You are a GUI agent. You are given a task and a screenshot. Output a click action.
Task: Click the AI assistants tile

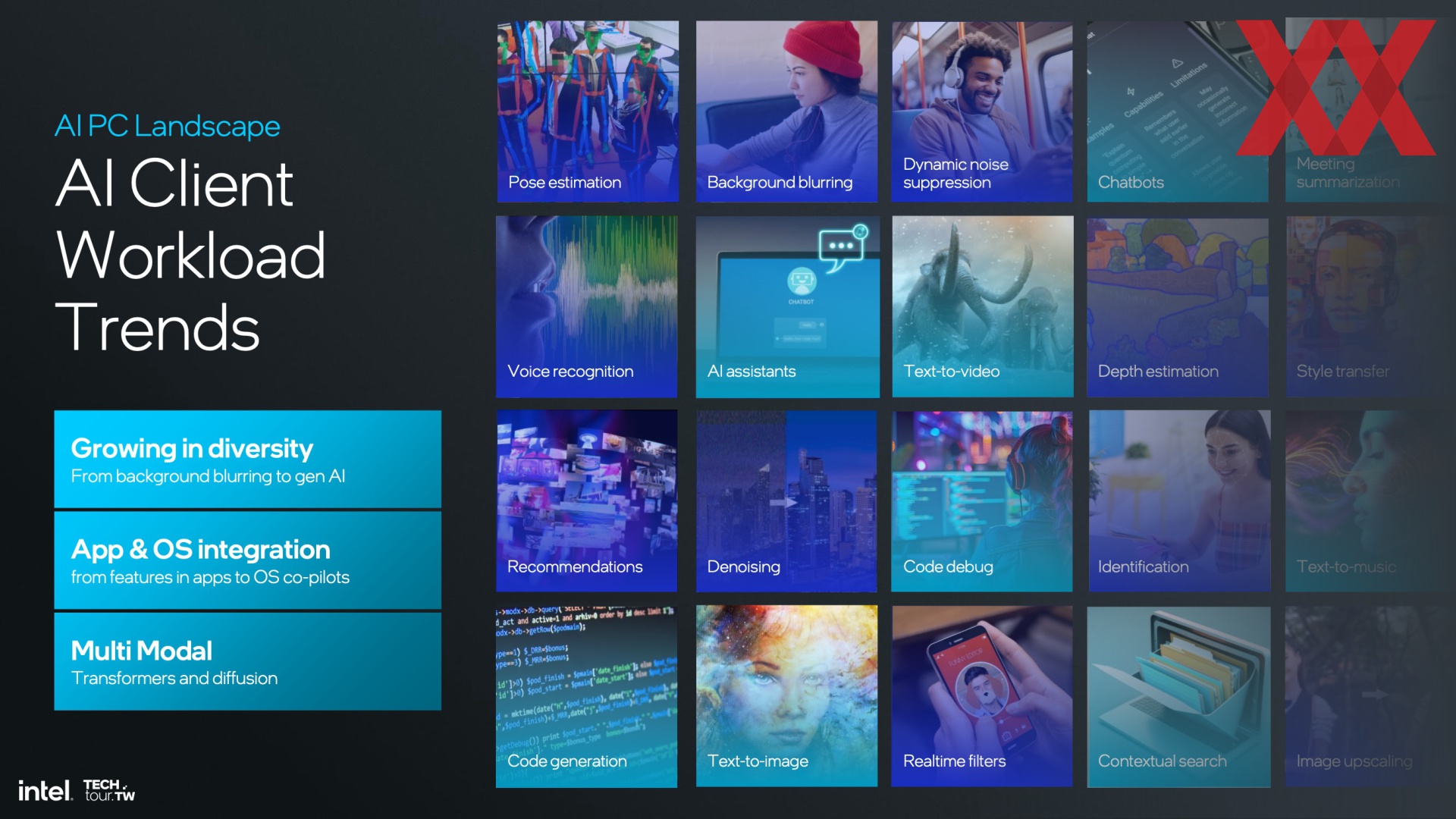[x=787, y=307]
